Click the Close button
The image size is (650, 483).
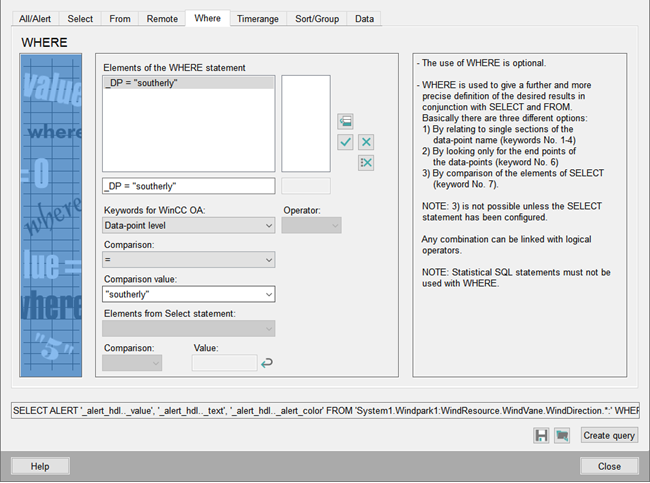coord(609,466)
